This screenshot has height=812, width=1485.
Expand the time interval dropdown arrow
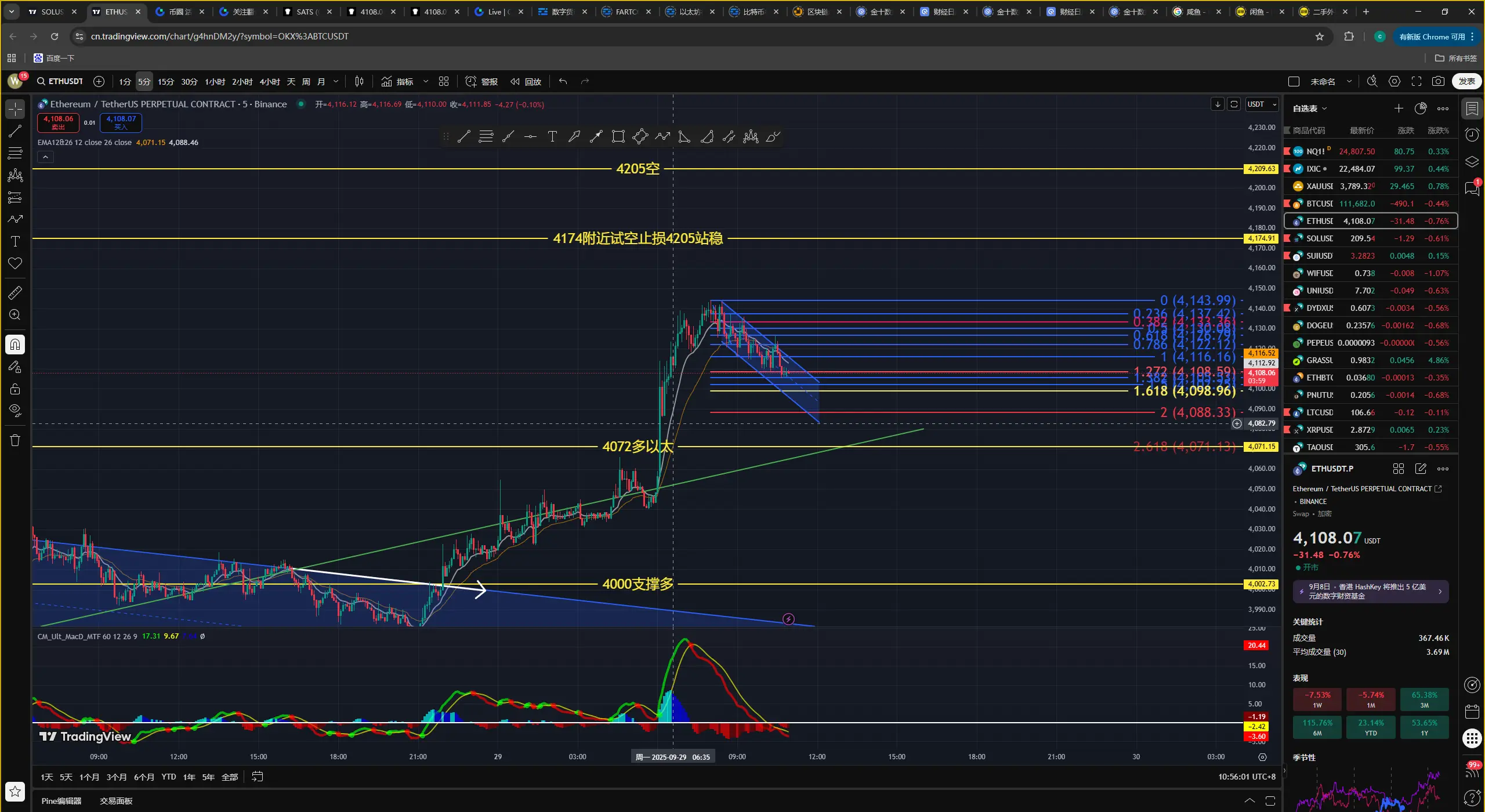point(336,82)
